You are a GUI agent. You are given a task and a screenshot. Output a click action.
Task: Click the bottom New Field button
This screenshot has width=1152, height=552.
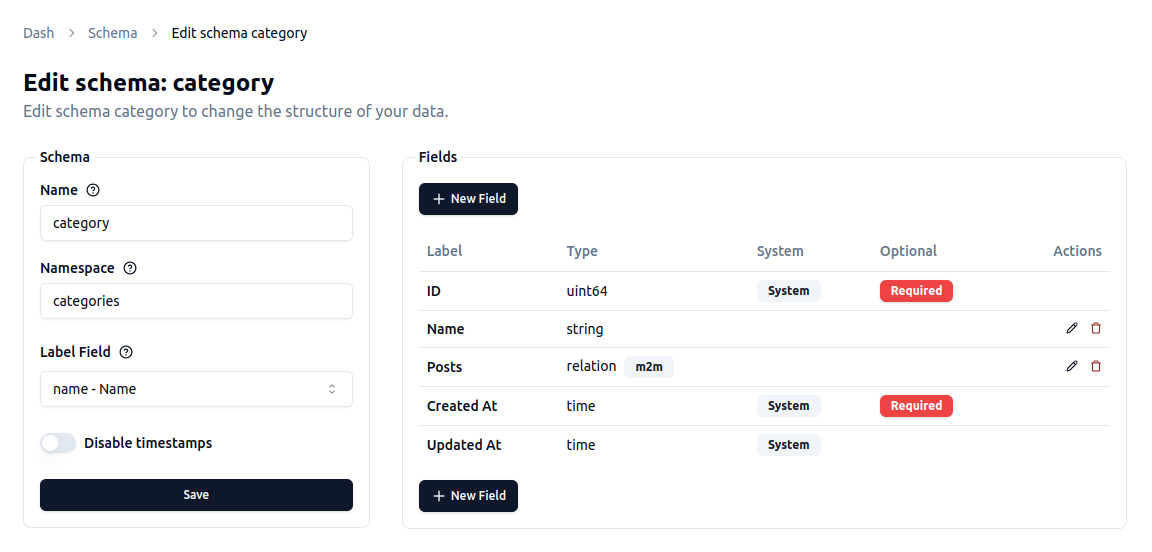(x=468, y=496)
